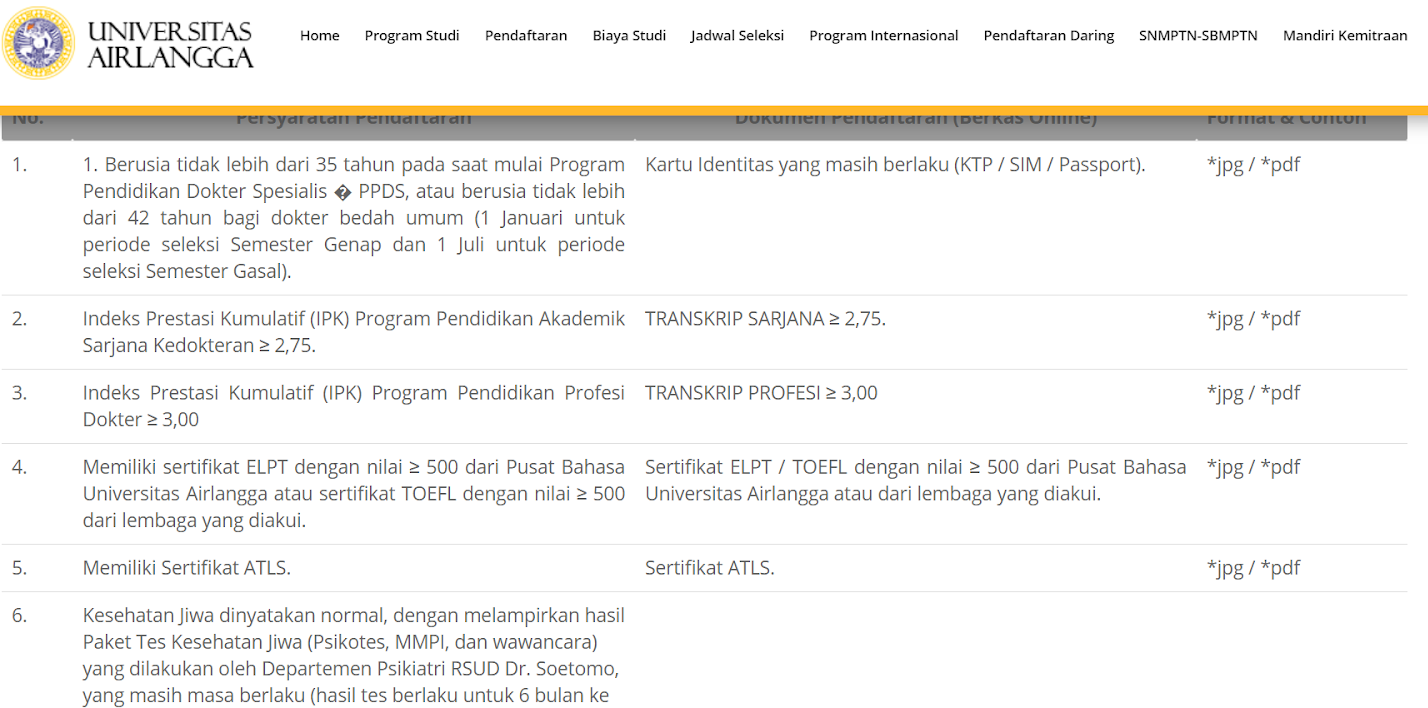Go to the Pendaftaran menu
Screen dimensions: 1428x708
click(x=526, y=35)
